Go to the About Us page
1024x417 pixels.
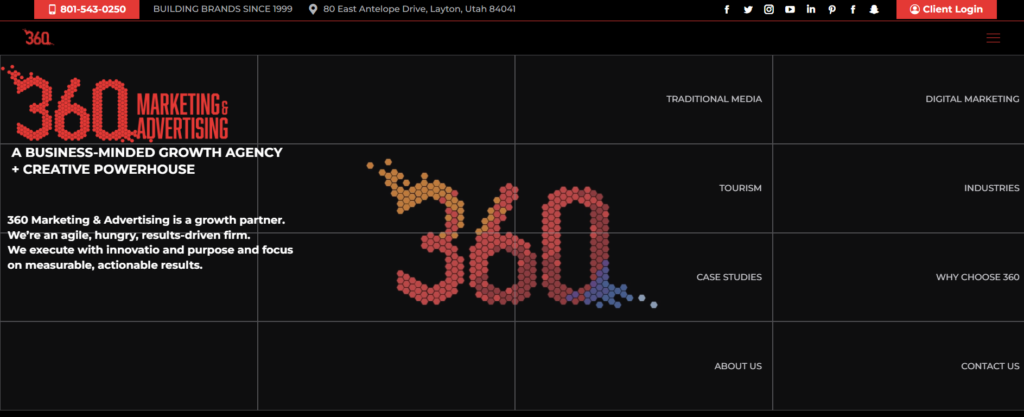(x=738, y=366)
